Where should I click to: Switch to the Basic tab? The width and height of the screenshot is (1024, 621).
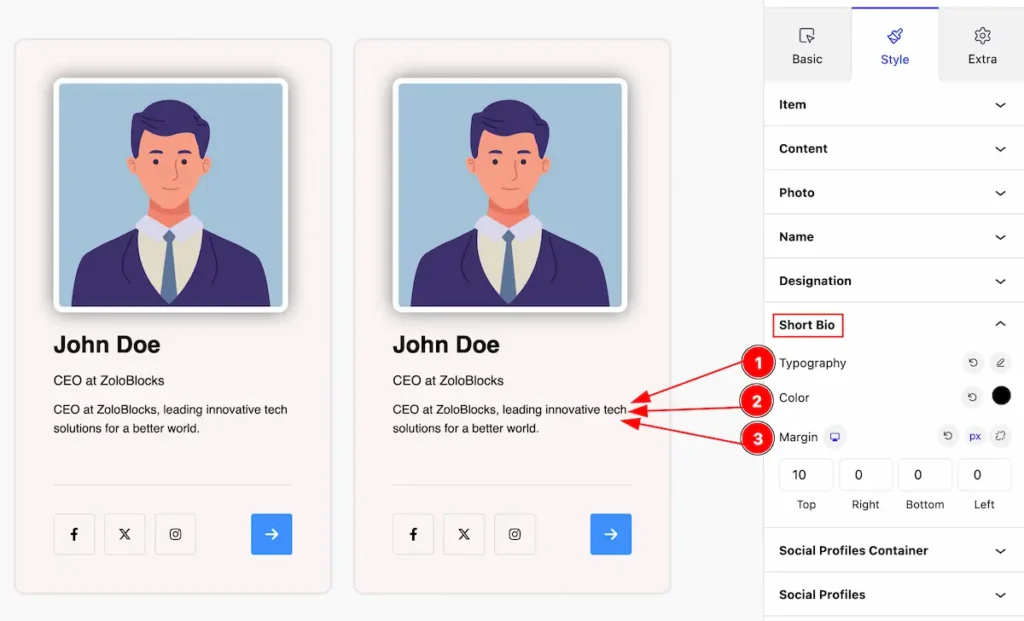click(807, 46)
